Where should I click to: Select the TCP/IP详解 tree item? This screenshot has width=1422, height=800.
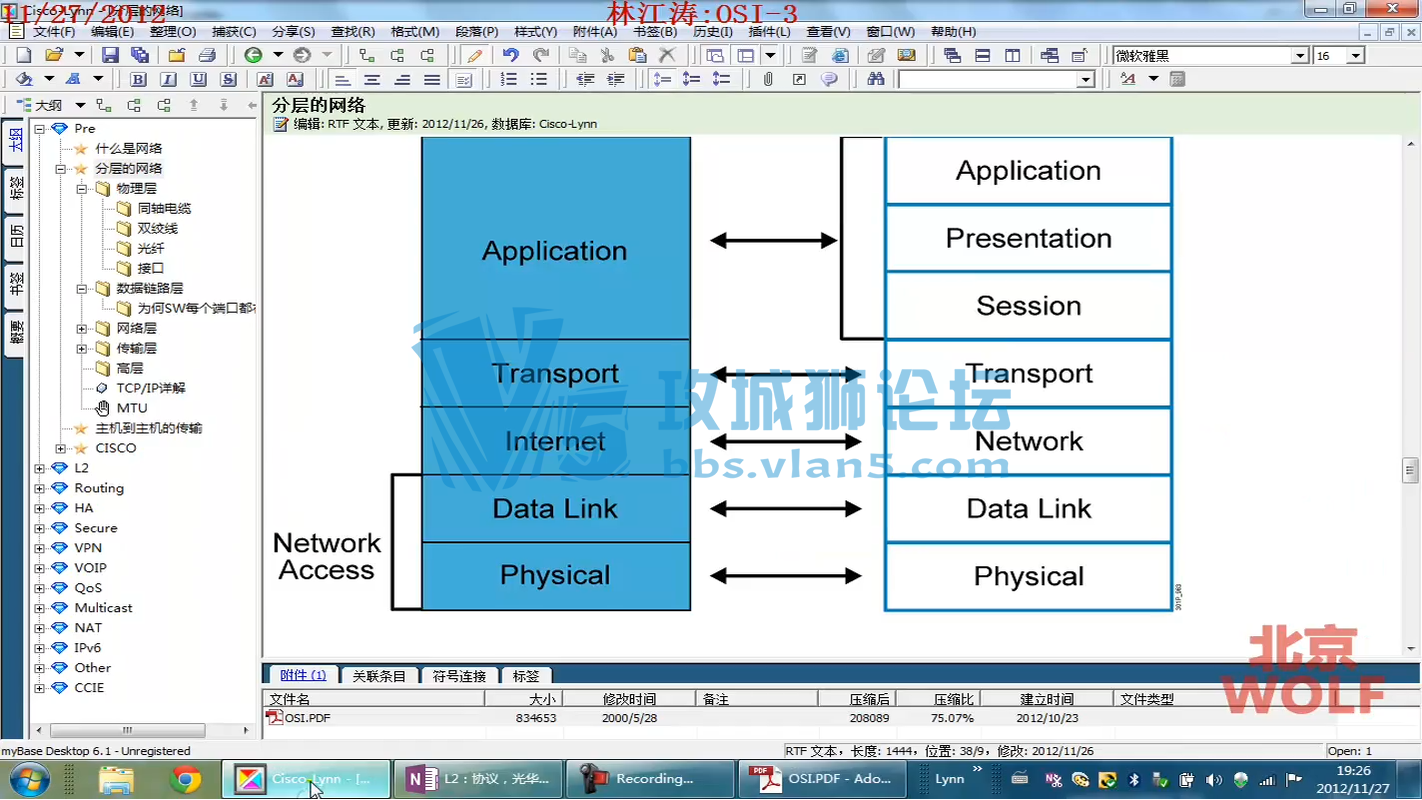[150, 388]
